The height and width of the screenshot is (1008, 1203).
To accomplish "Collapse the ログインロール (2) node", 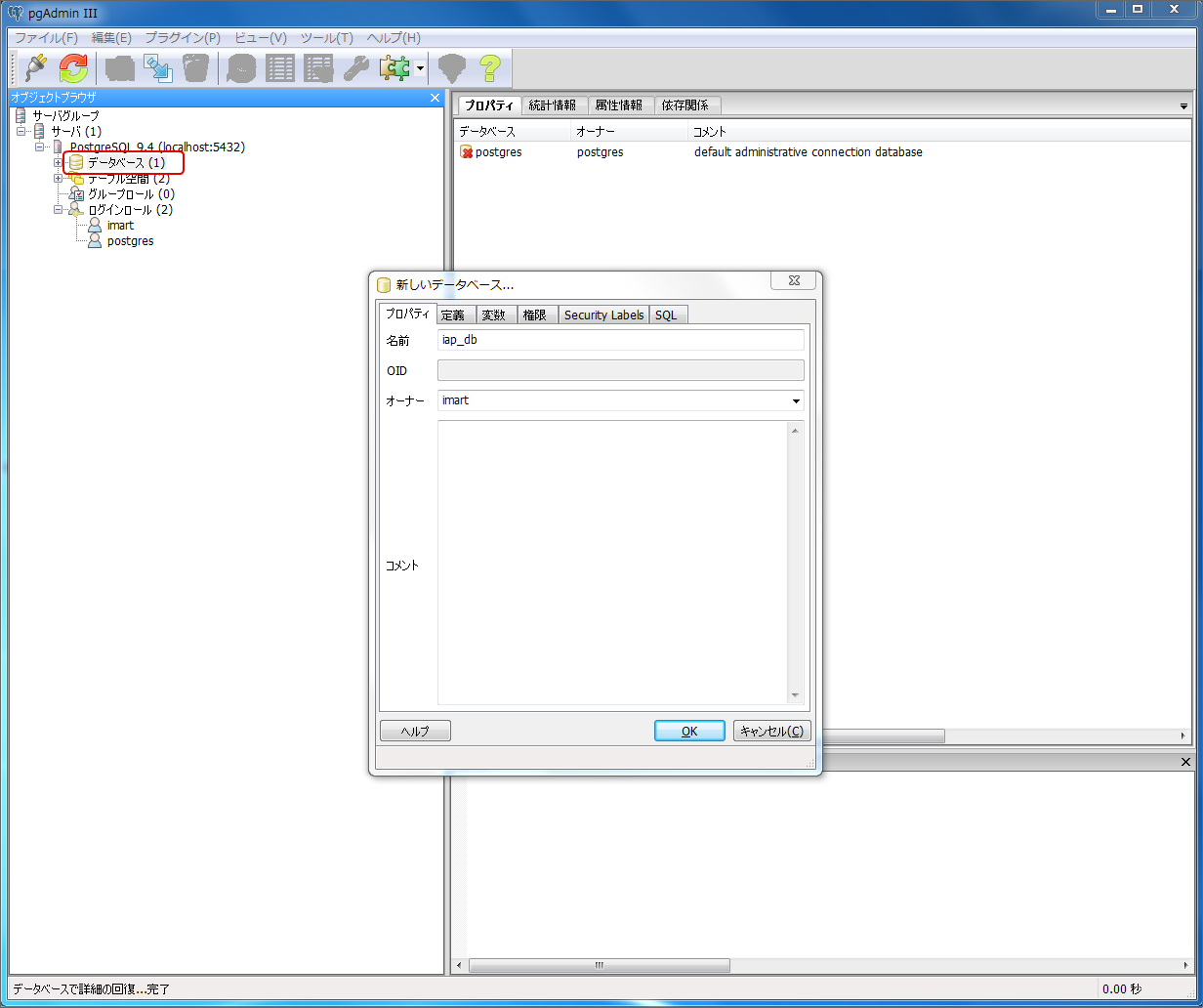I will pos(58,209).
